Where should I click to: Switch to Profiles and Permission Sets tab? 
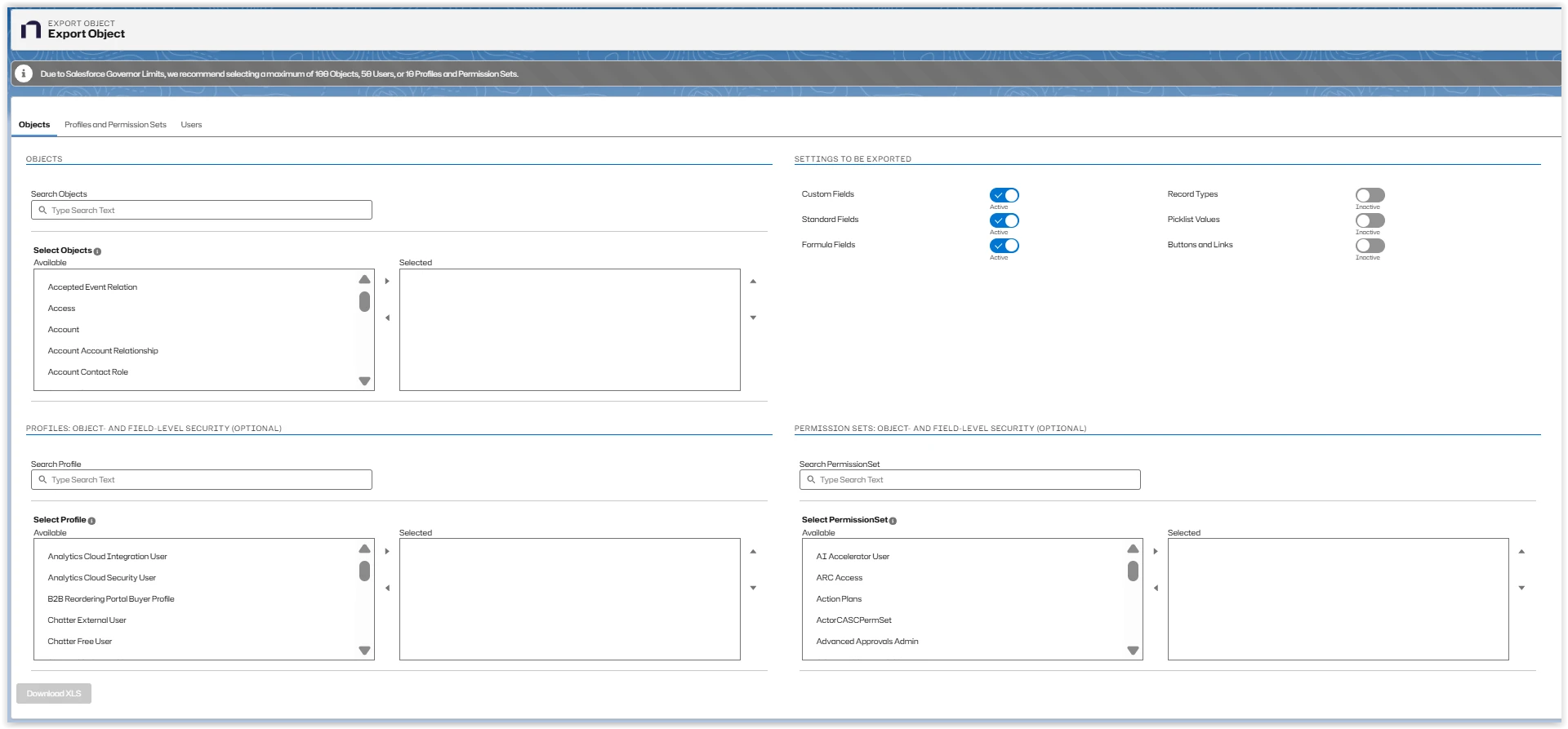pos(115,125)
